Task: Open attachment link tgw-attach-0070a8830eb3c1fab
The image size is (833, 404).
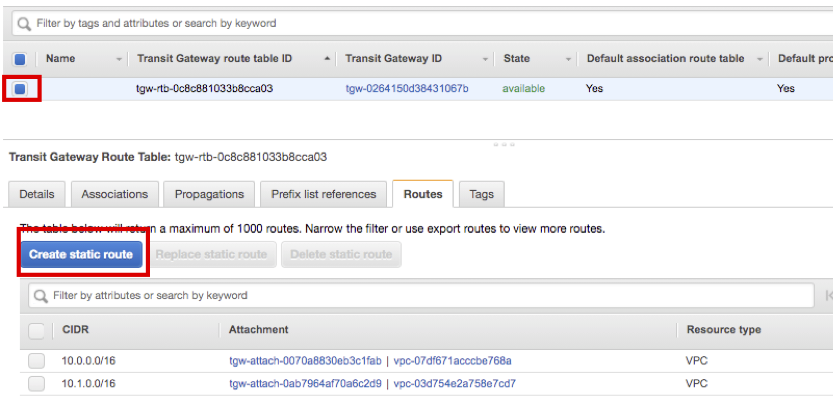Action: tap(305, 360)
